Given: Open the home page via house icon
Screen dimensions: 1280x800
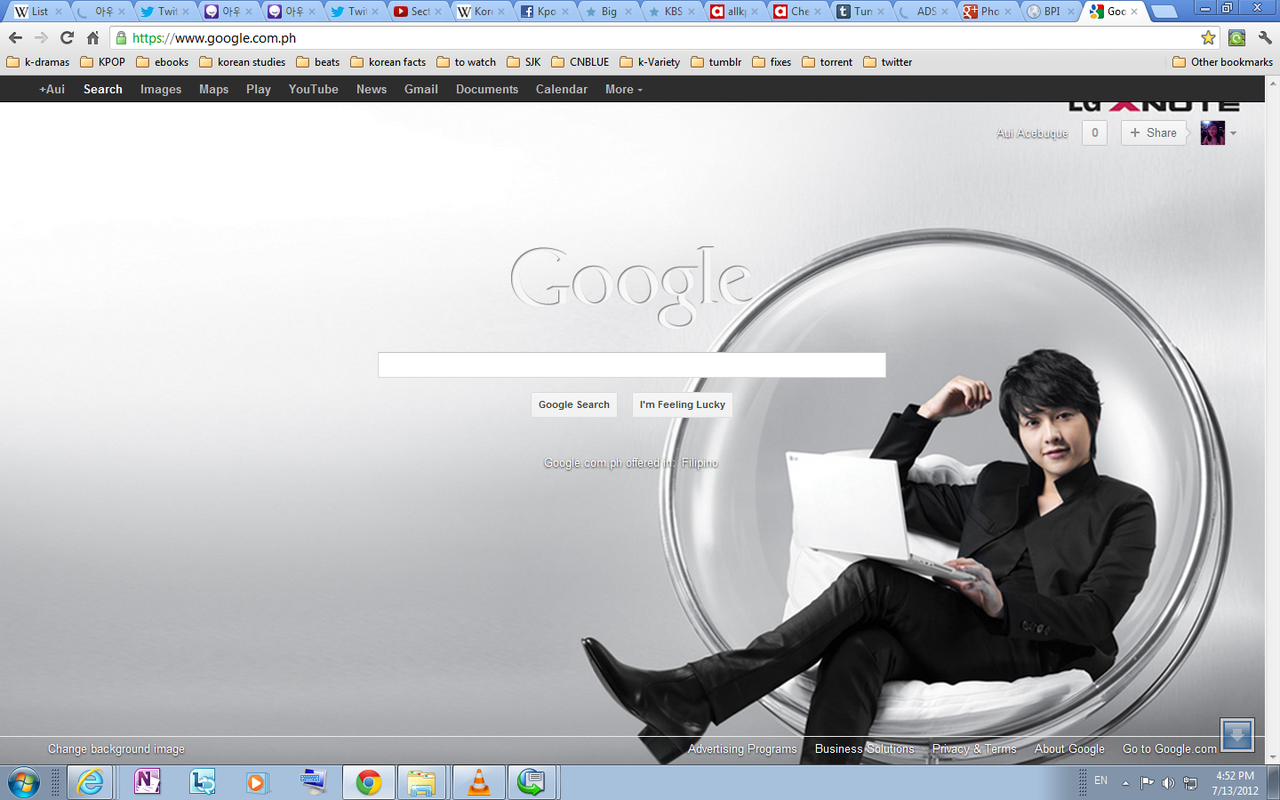Looking at the screenshot, I should pos(93,38).
